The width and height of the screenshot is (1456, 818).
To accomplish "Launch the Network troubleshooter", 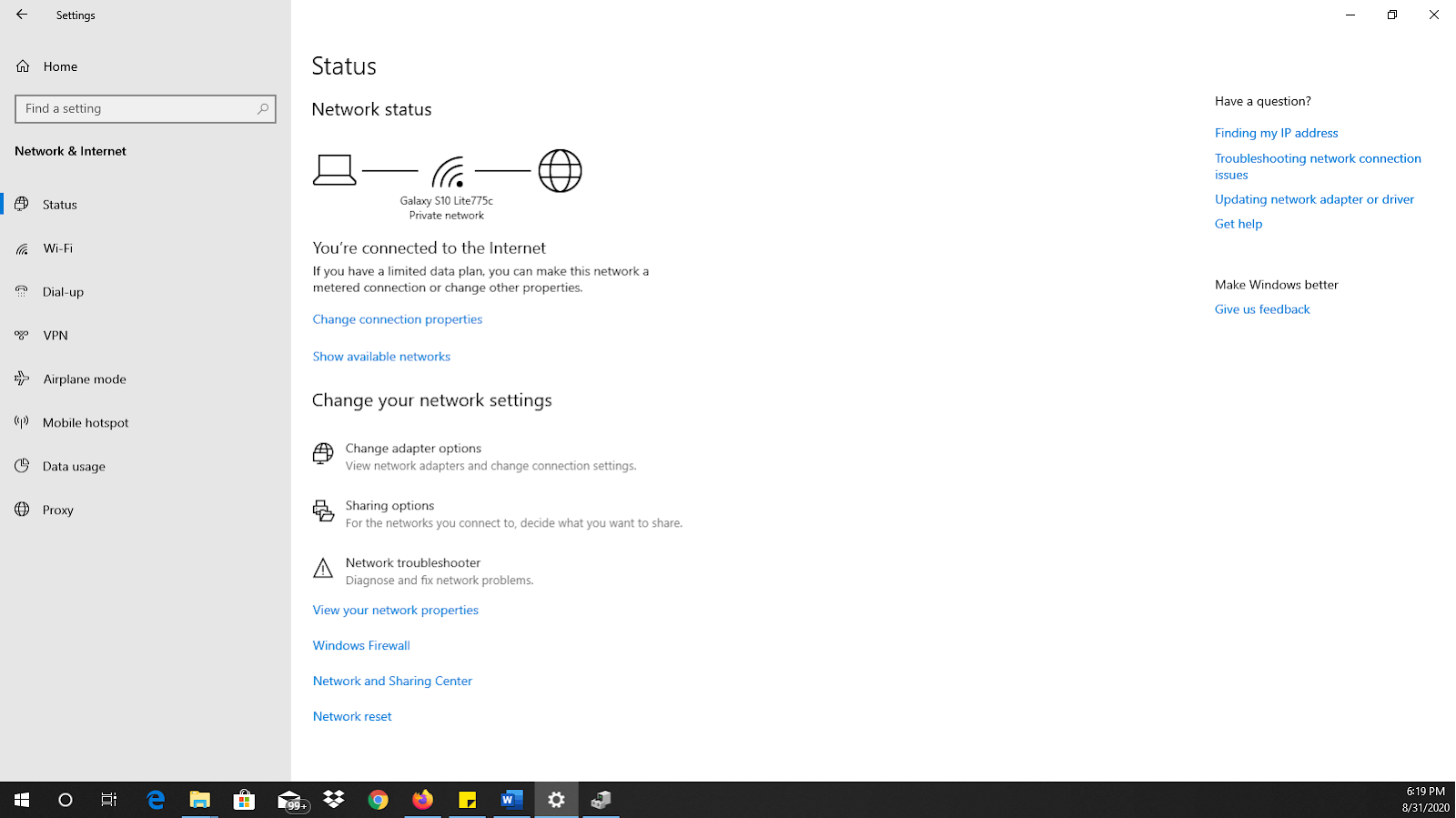I will pyautogui.click(x=412, y=563).
